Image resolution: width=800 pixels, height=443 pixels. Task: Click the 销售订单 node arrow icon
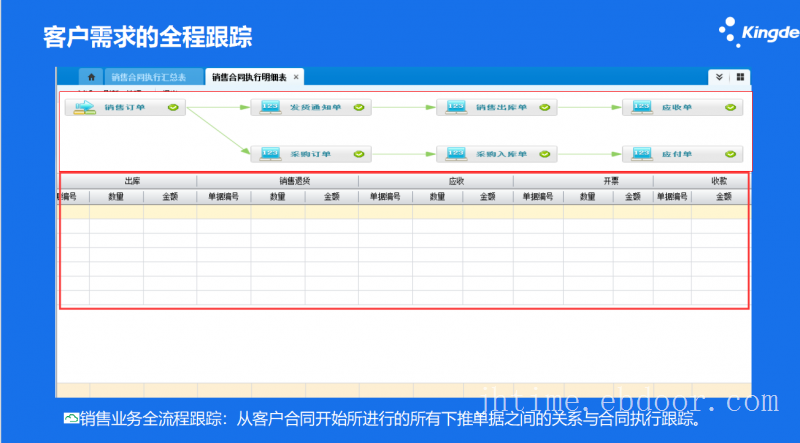click(x=84, y=107)
